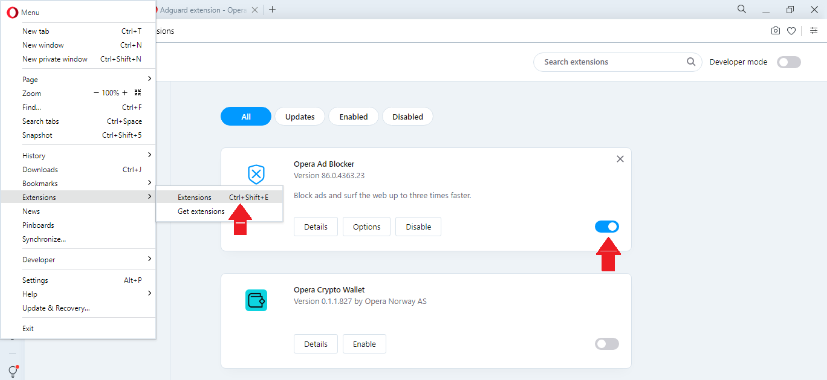Click the Search extensions field

coord(618,62)
